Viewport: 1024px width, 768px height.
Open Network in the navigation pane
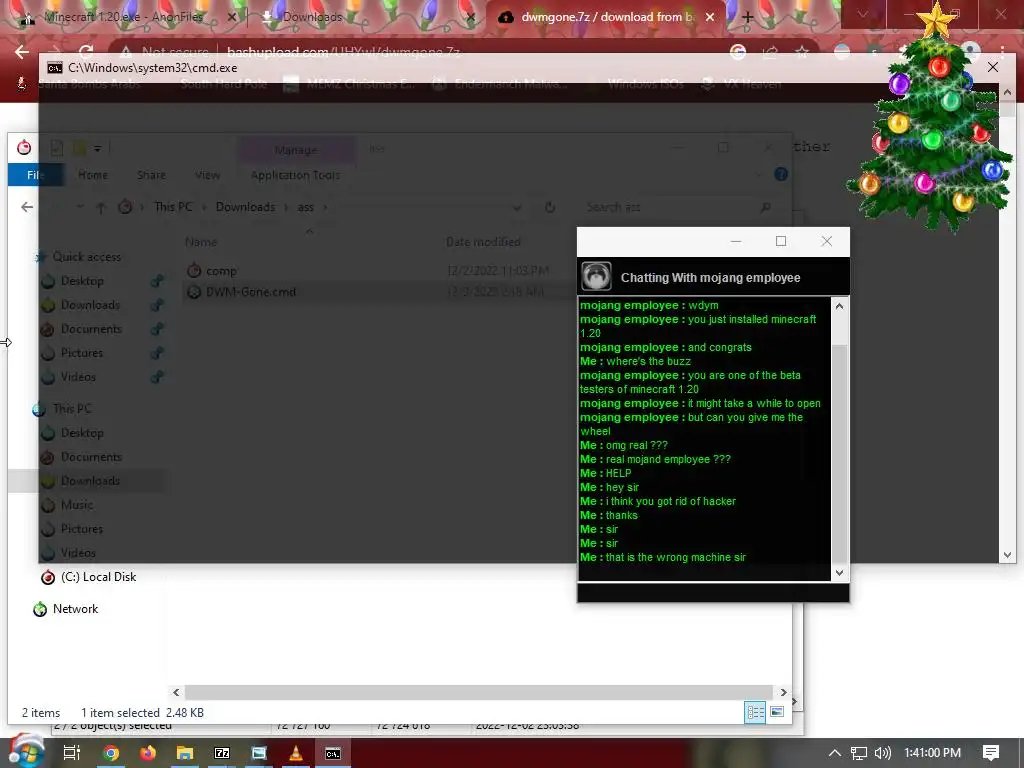[x=75, y=609]
